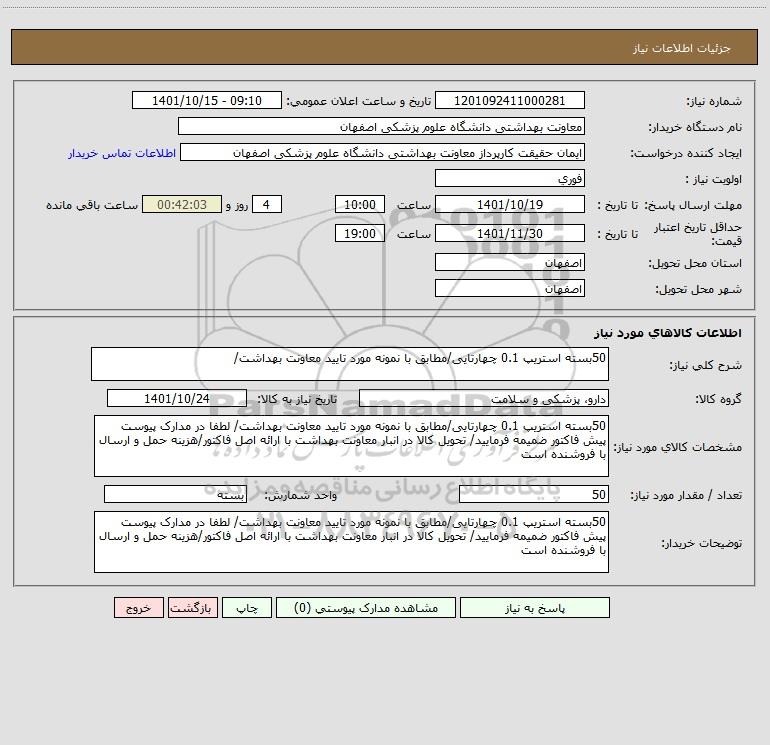The image size is (770, 745).
Task: Click the شماره نیاز label
Action: point(714,102)
